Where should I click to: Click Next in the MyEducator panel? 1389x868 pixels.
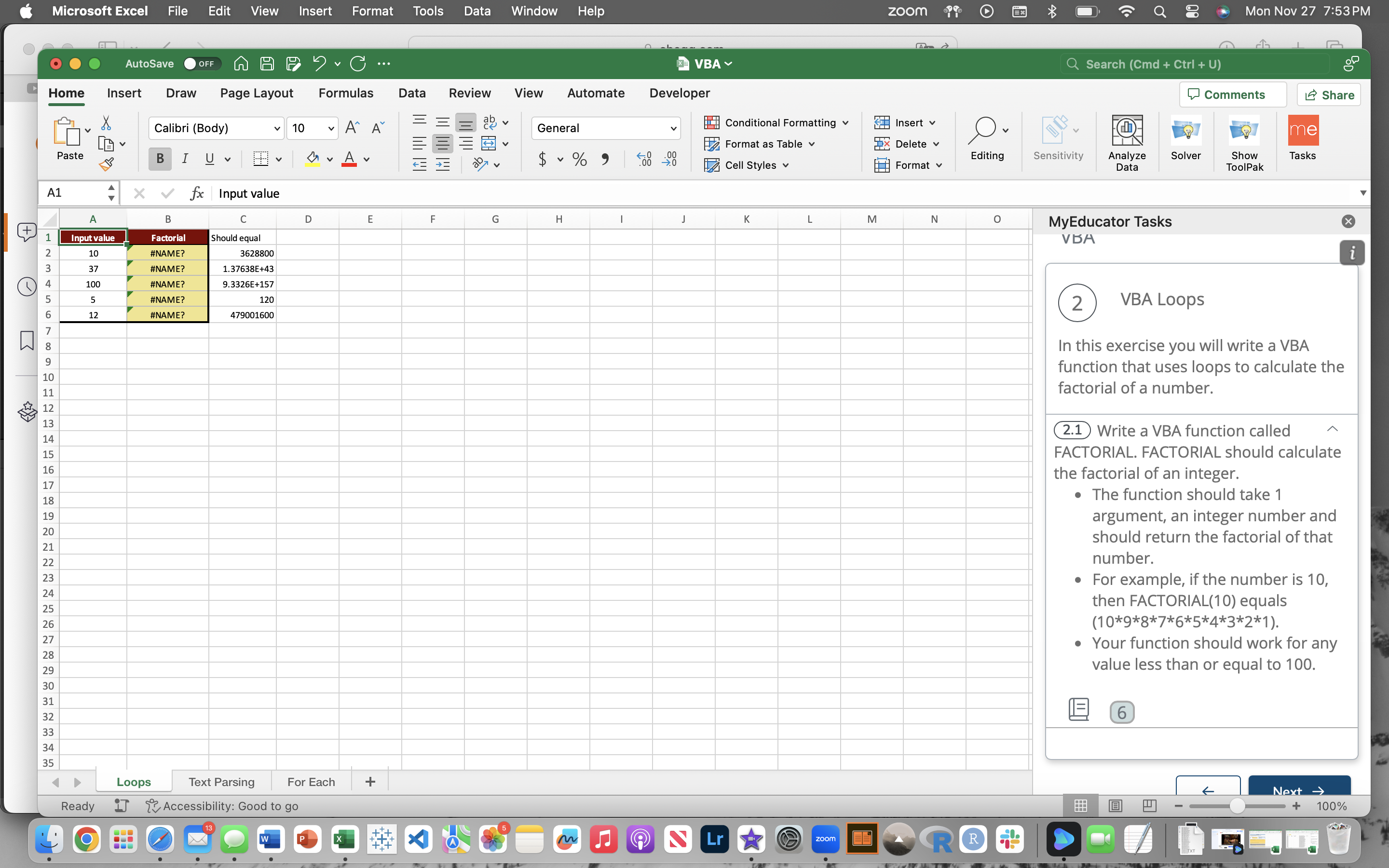coord(1299,790)
